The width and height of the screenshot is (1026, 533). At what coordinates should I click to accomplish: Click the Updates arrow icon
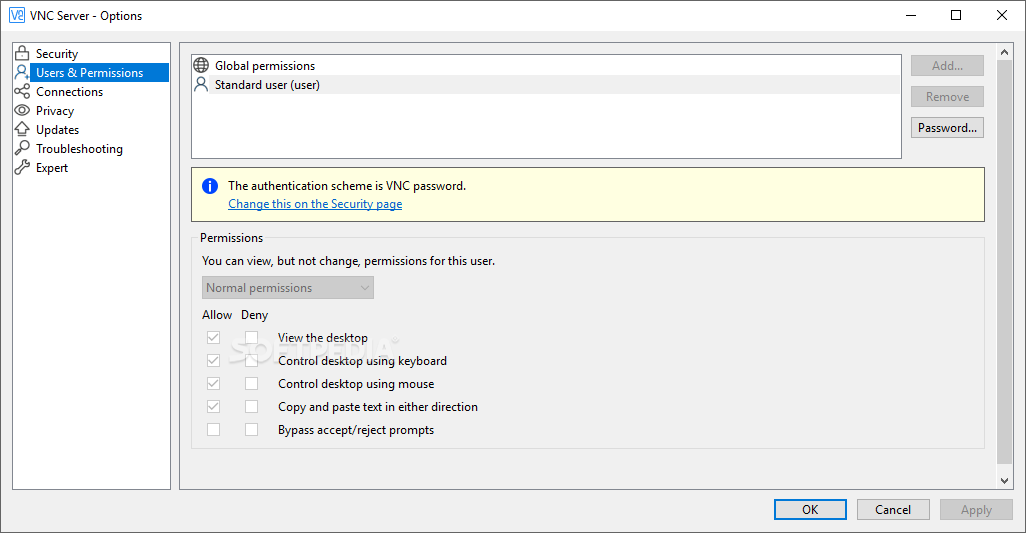(22, 130)
